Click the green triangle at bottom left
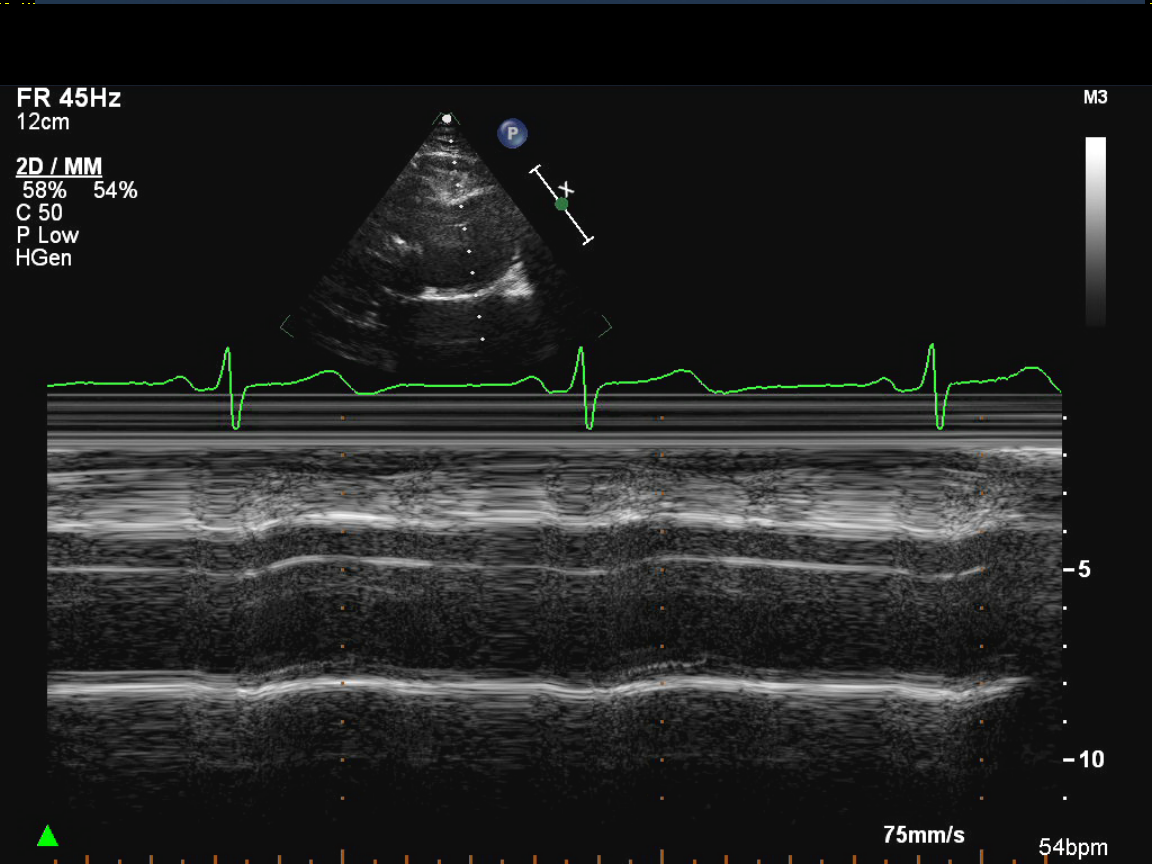The width and height of the screenshot is (1152, 864). click(x=47, y=836)
